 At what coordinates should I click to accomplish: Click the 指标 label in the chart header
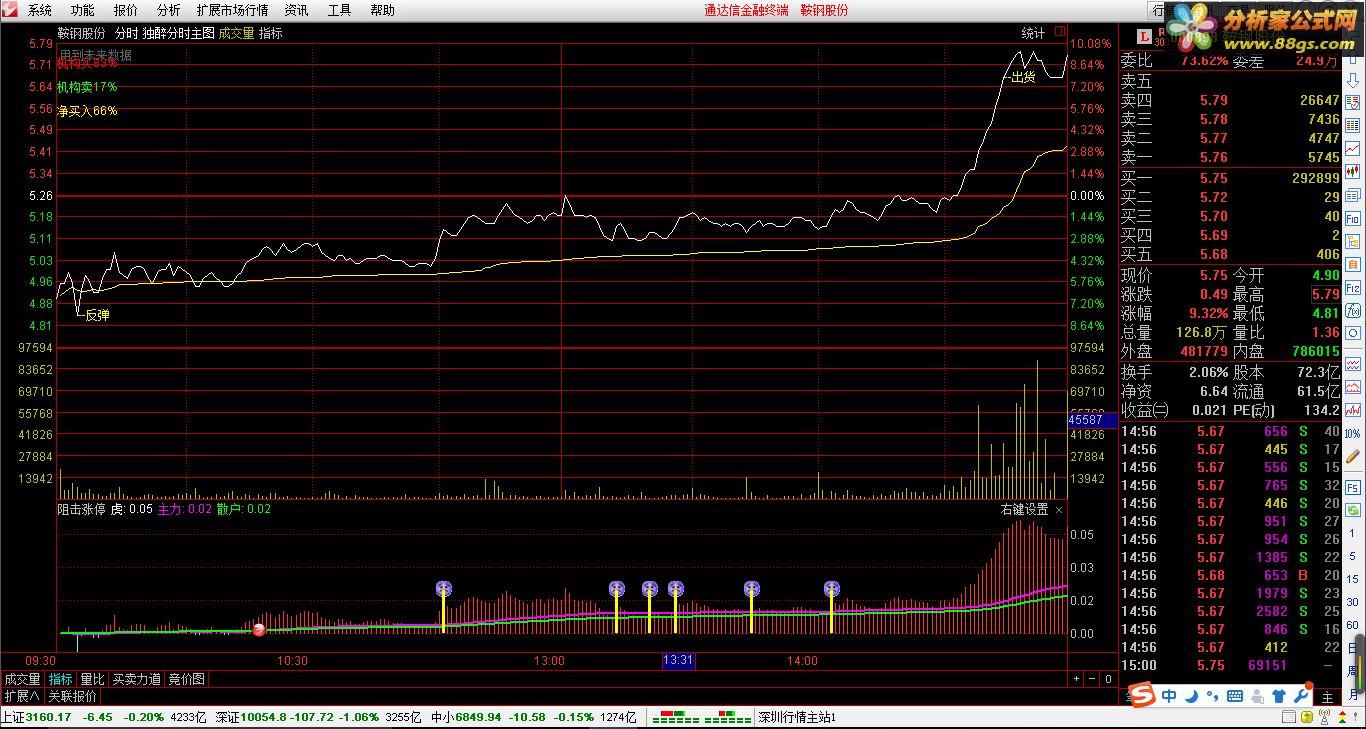[x=271, y=33]
